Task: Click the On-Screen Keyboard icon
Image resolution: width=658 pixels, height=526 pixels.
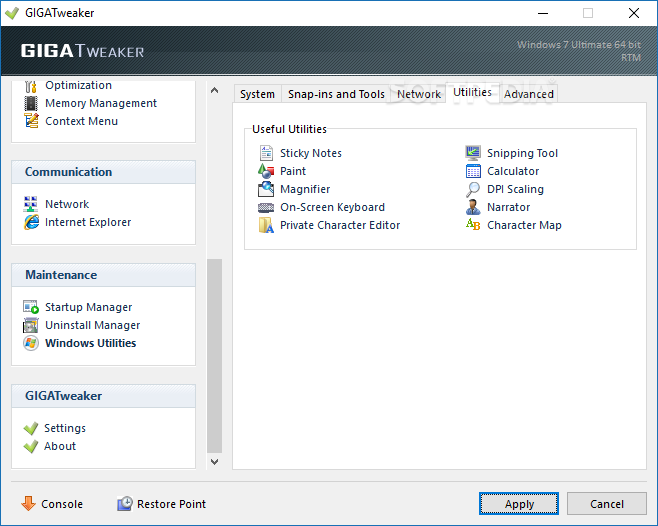Action: [x=266, y=207]
